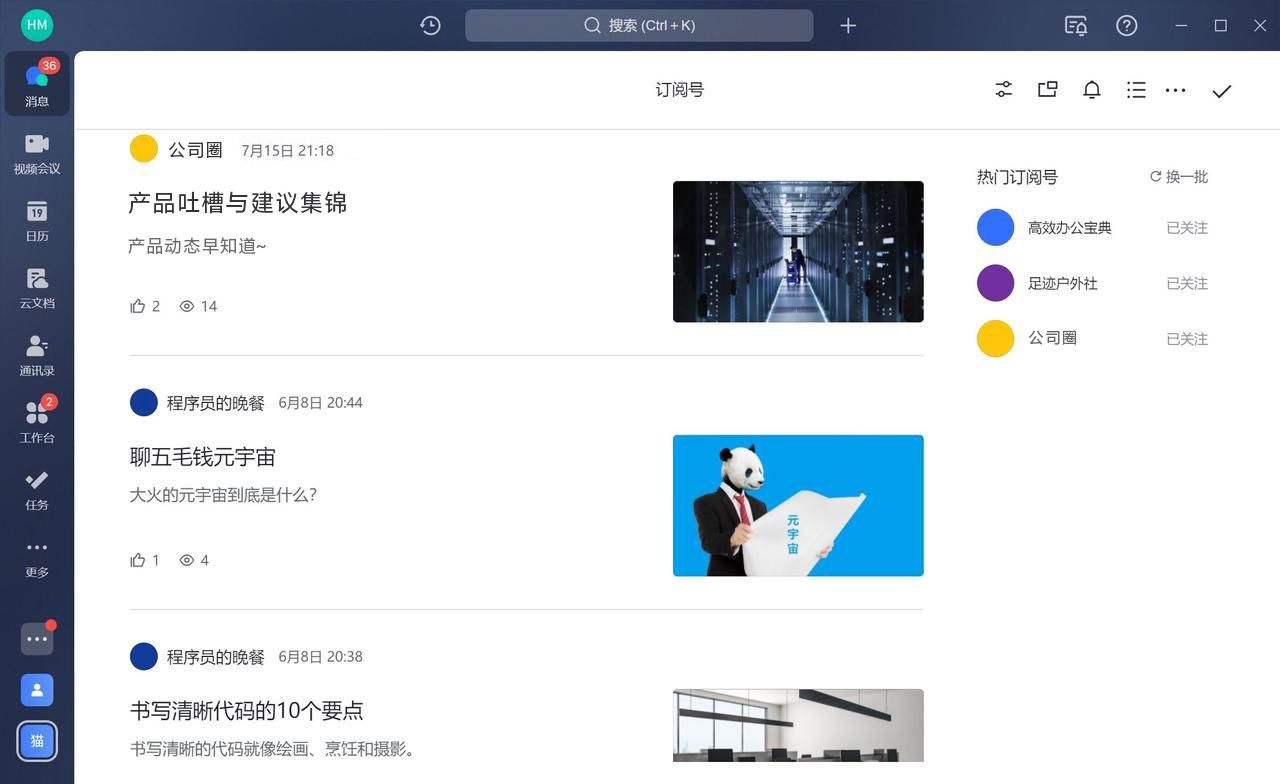1280x784 pixels.
Task: Expand the More (更多) sidebar menu
Action: 37,558
